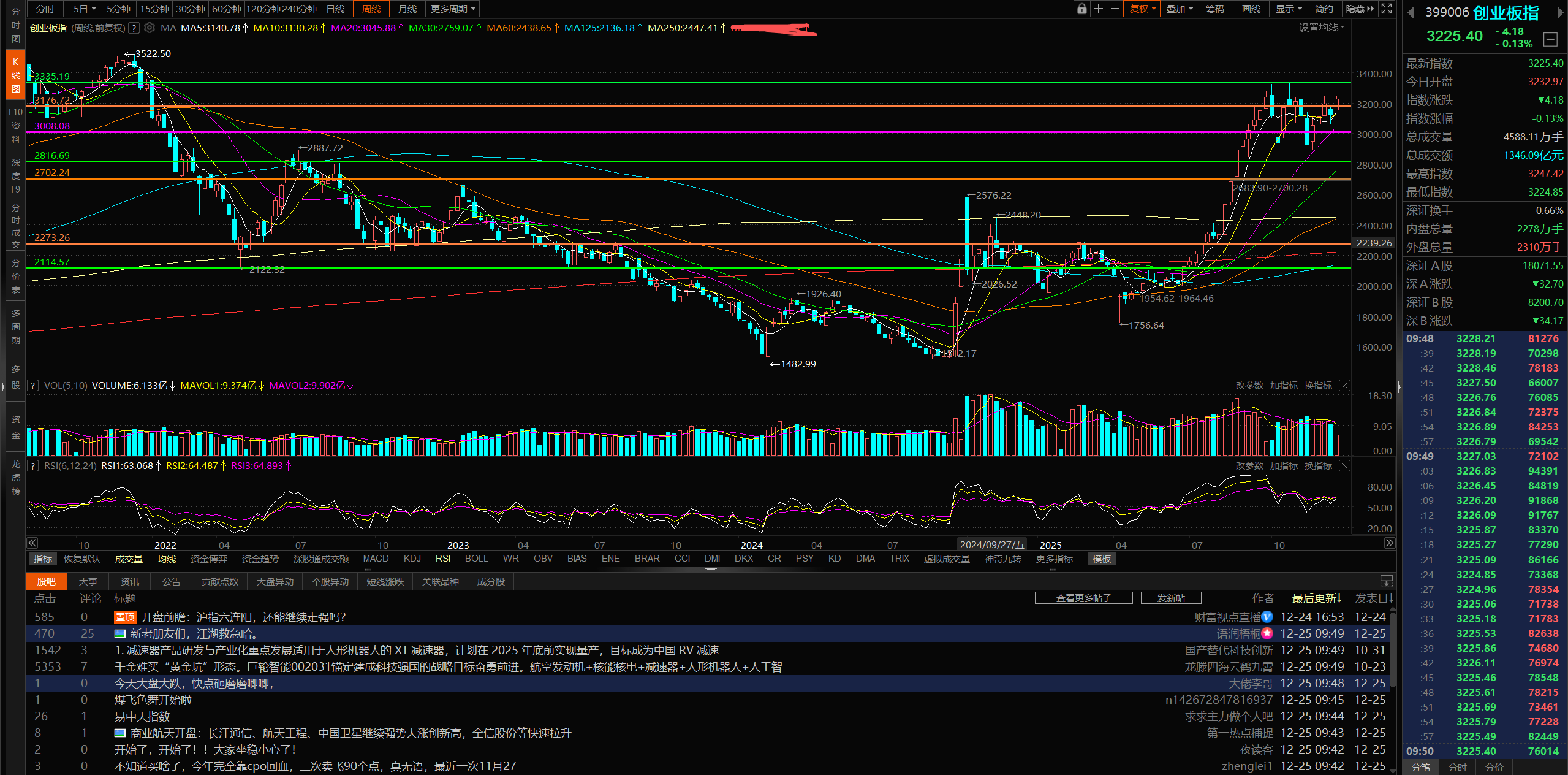The height and width of the screenshot is (775, 1568).
Task: Toggle the 简约 simple mode
Action: pyautogui.click(x=1324, y=9)
